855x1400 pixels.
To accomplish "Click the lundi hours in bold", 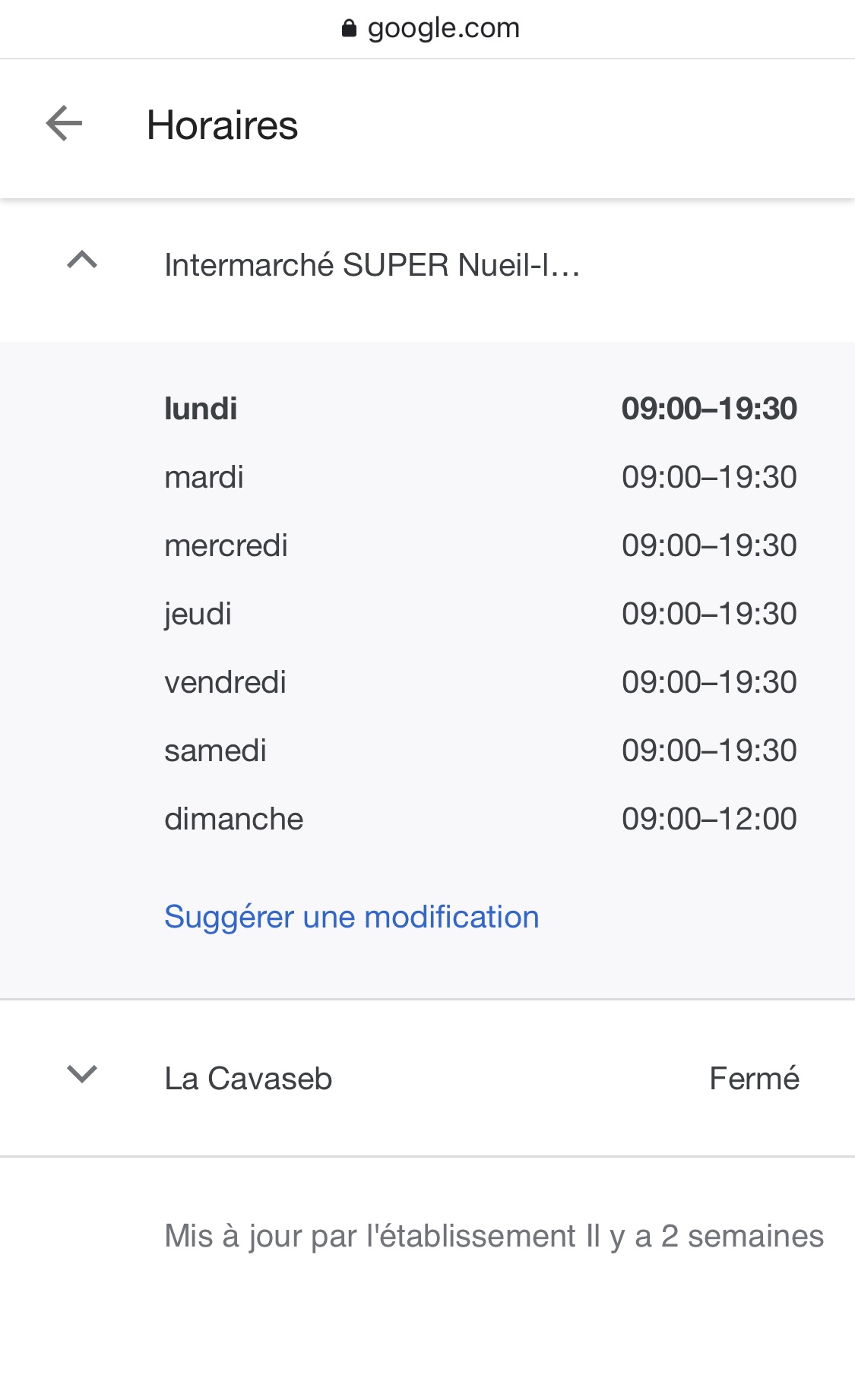I will point(708,409).
